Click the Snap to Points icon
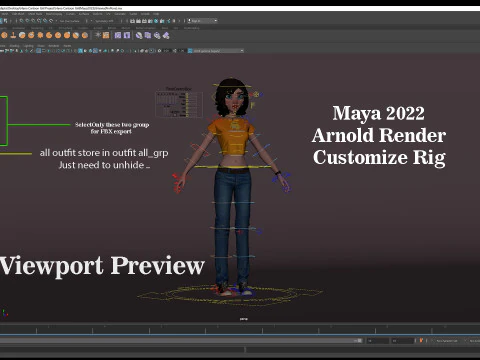The width and height of the screenshot is (480, 360). coord(33,21)
